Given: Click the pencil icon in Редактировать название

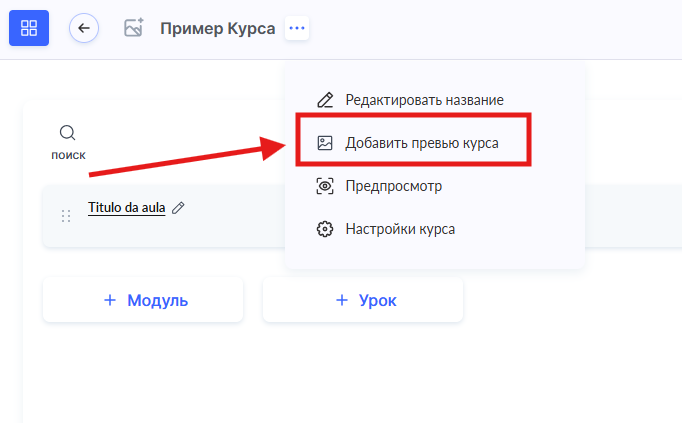Looking at the screenshot, I should tap(324, 100).
